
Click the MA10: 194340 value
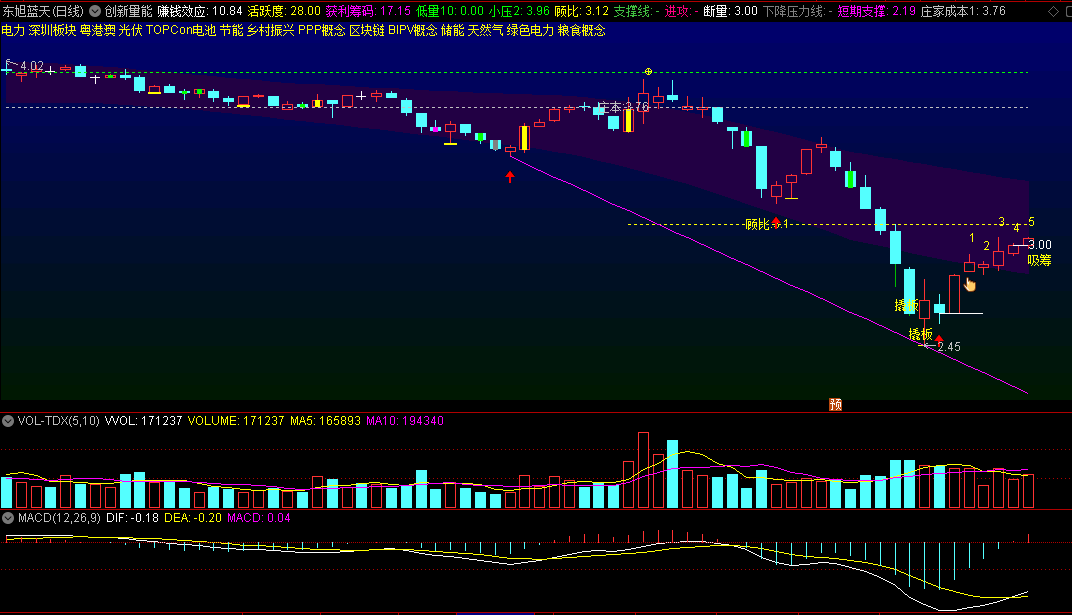(405, 421)
